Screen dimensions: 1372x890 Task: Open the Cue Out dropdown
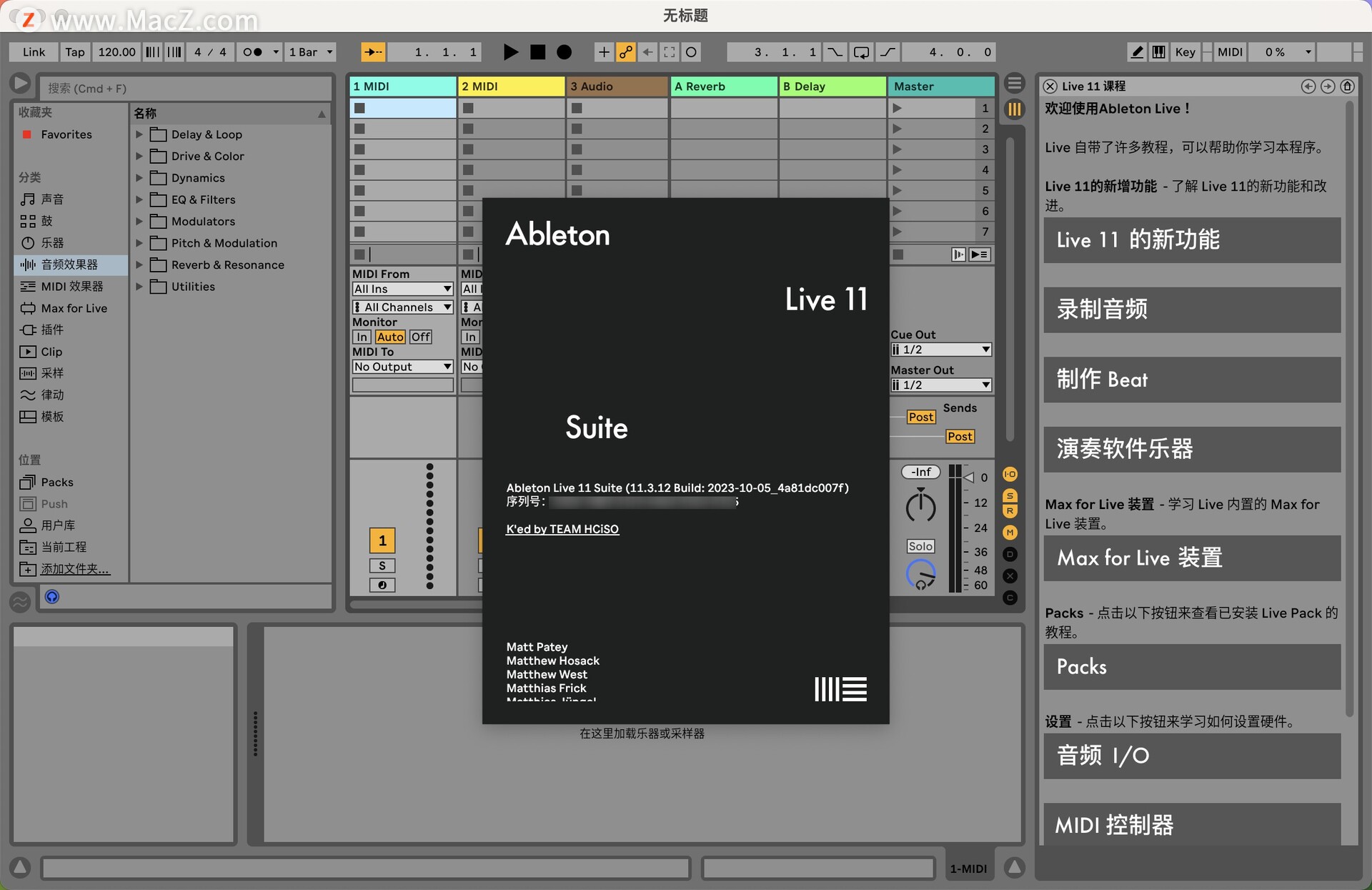pyautogui.click(x=941, y=350)
